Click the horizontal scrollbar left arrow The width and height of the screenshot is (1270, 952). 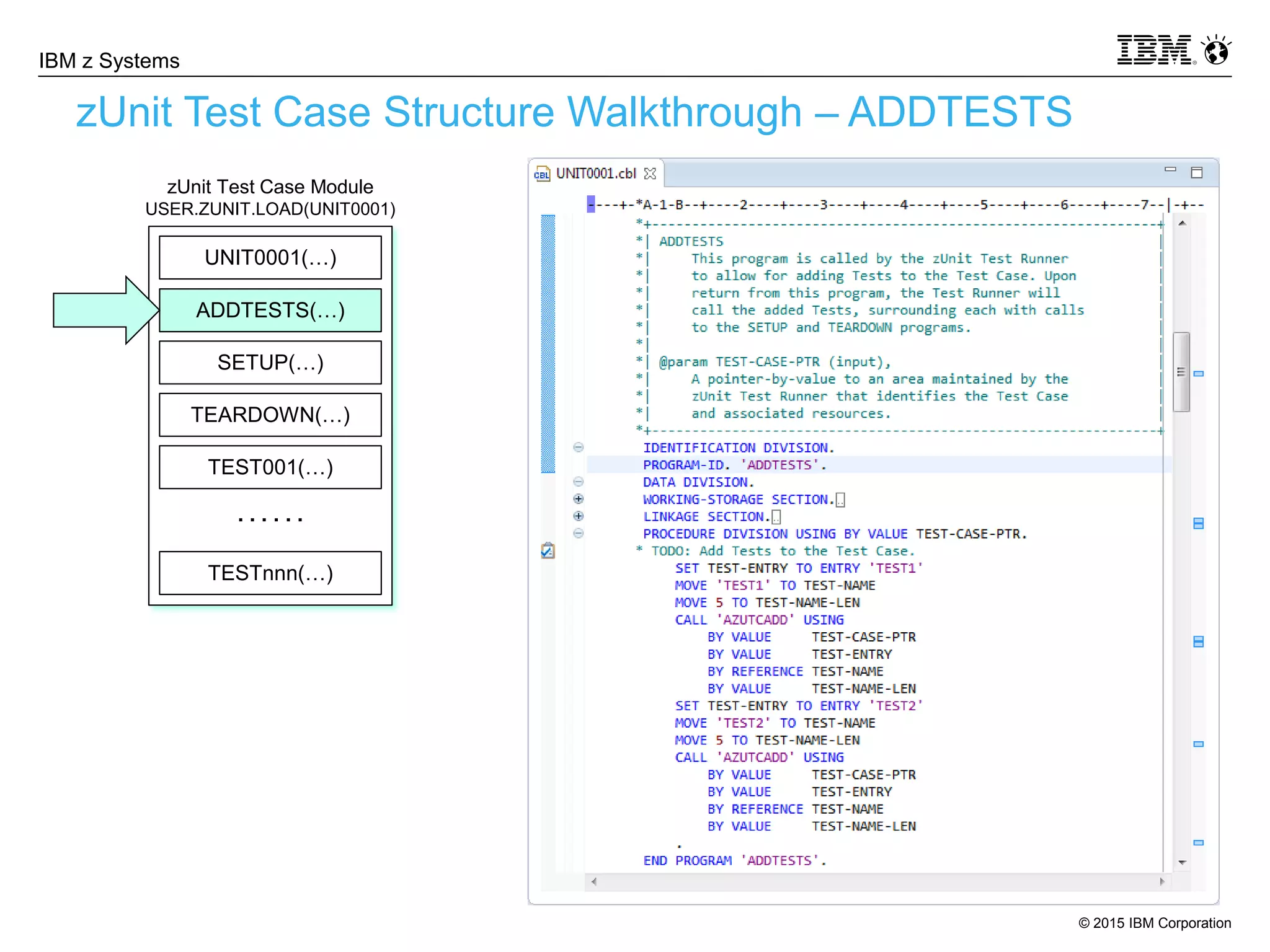click(594, 881)
